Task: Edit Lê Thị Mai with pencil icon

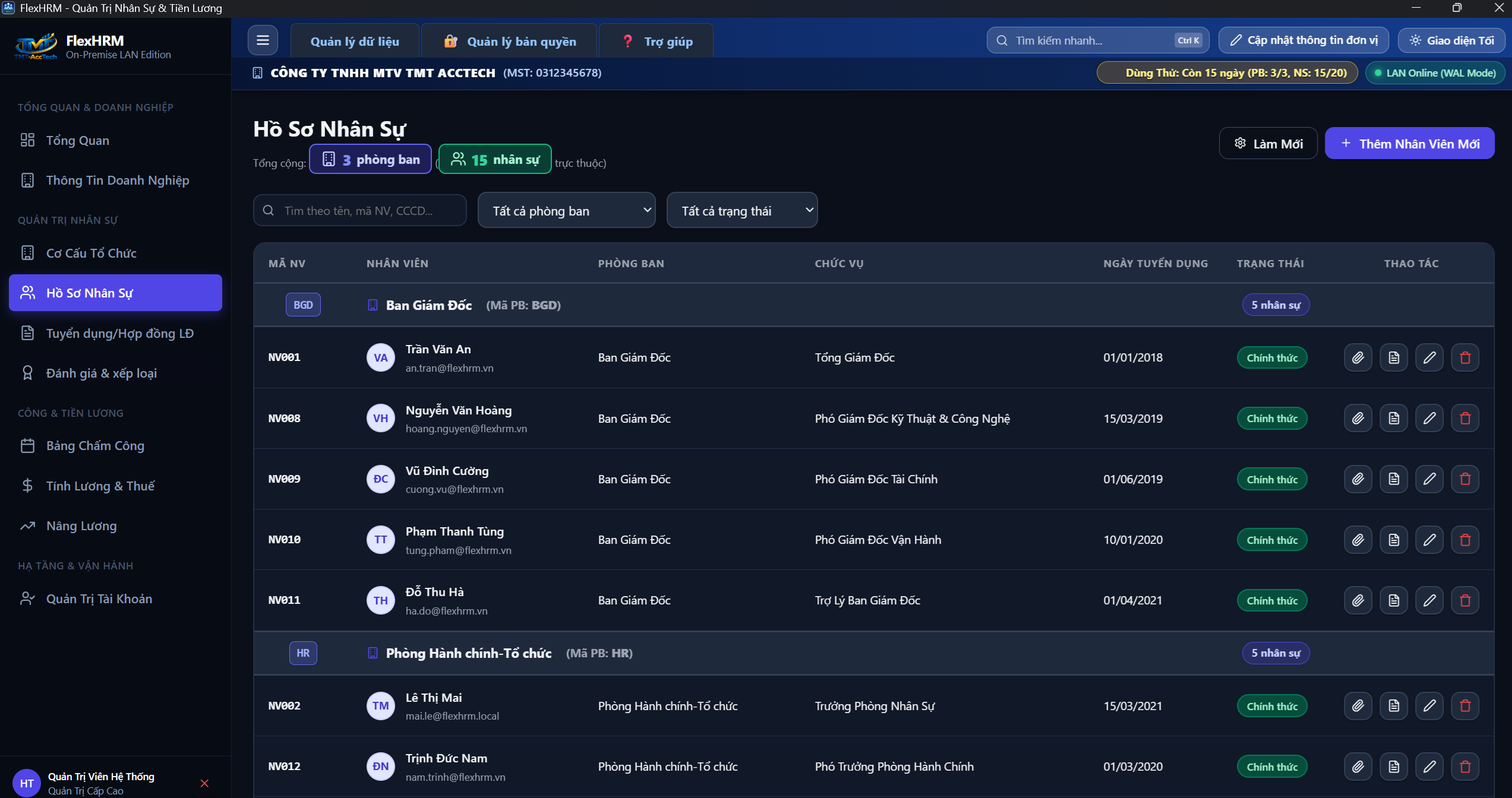Action: tap(1429, 705)
